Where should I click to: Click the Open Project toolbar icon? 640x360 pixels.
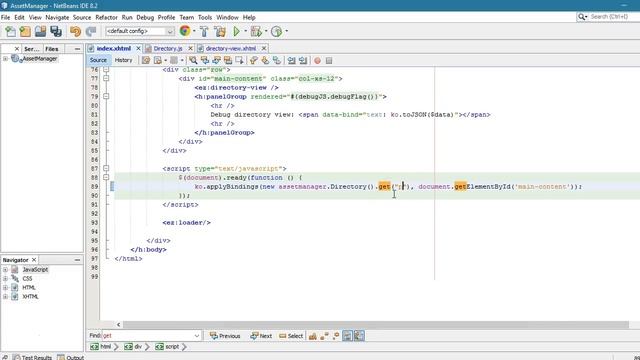[40, 31]
